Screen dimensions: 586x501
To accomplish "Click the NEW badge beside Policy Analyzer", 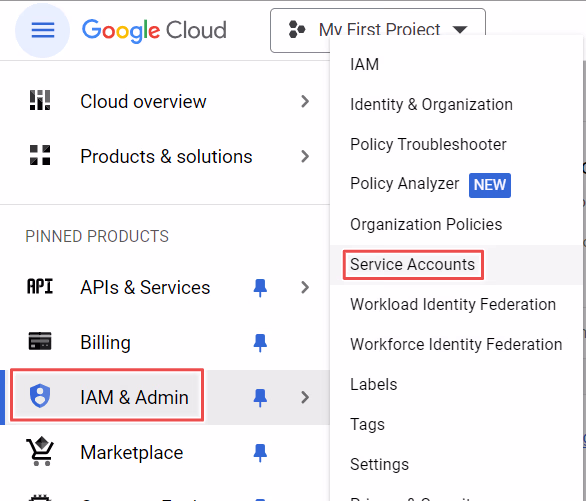I will 490,185.
